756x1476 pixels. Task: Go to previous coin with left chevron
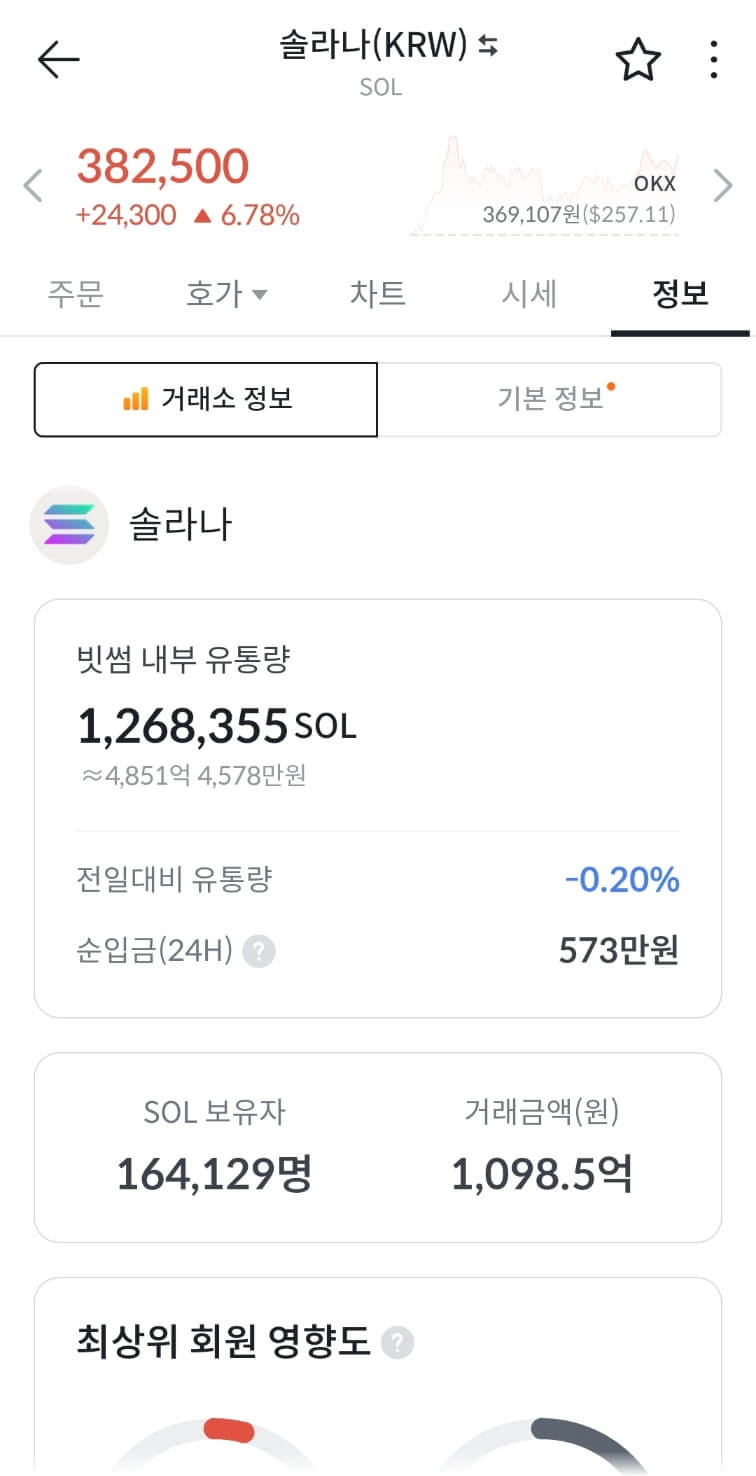(x=33, y=186)
